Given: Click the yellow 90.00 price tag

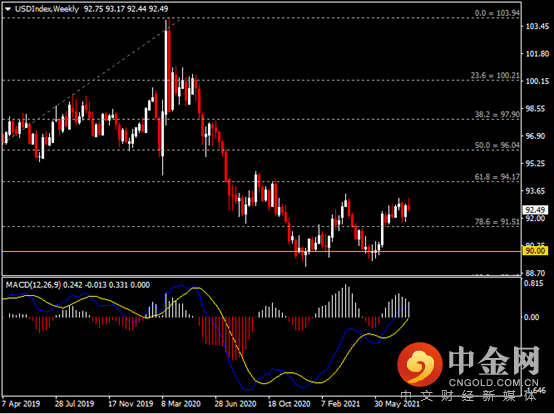Looking at the screenshot, I should pyautogui.click(x=535, y=251).
